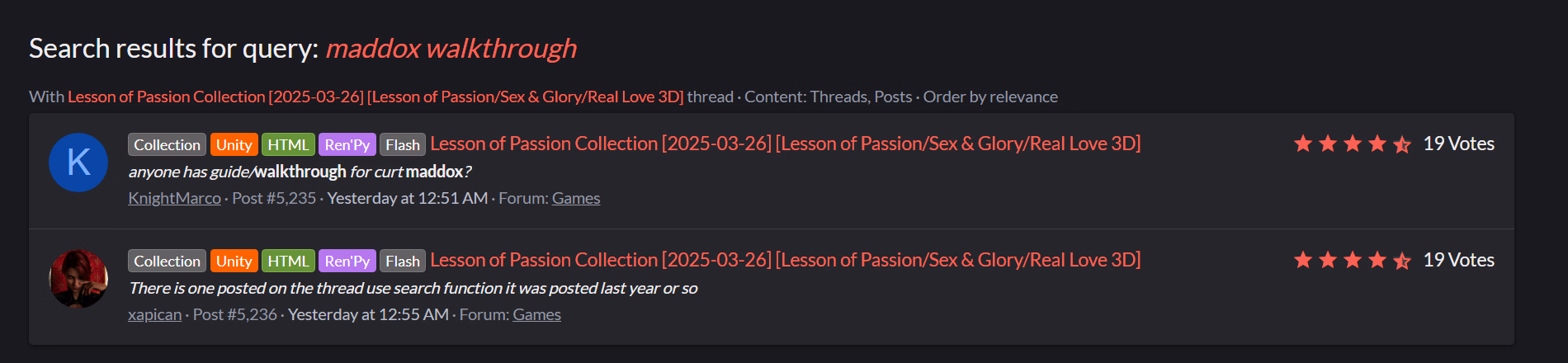Click Flash tag in first result
This screenshot has width=1568, height=363.
[x=403, y=144]
